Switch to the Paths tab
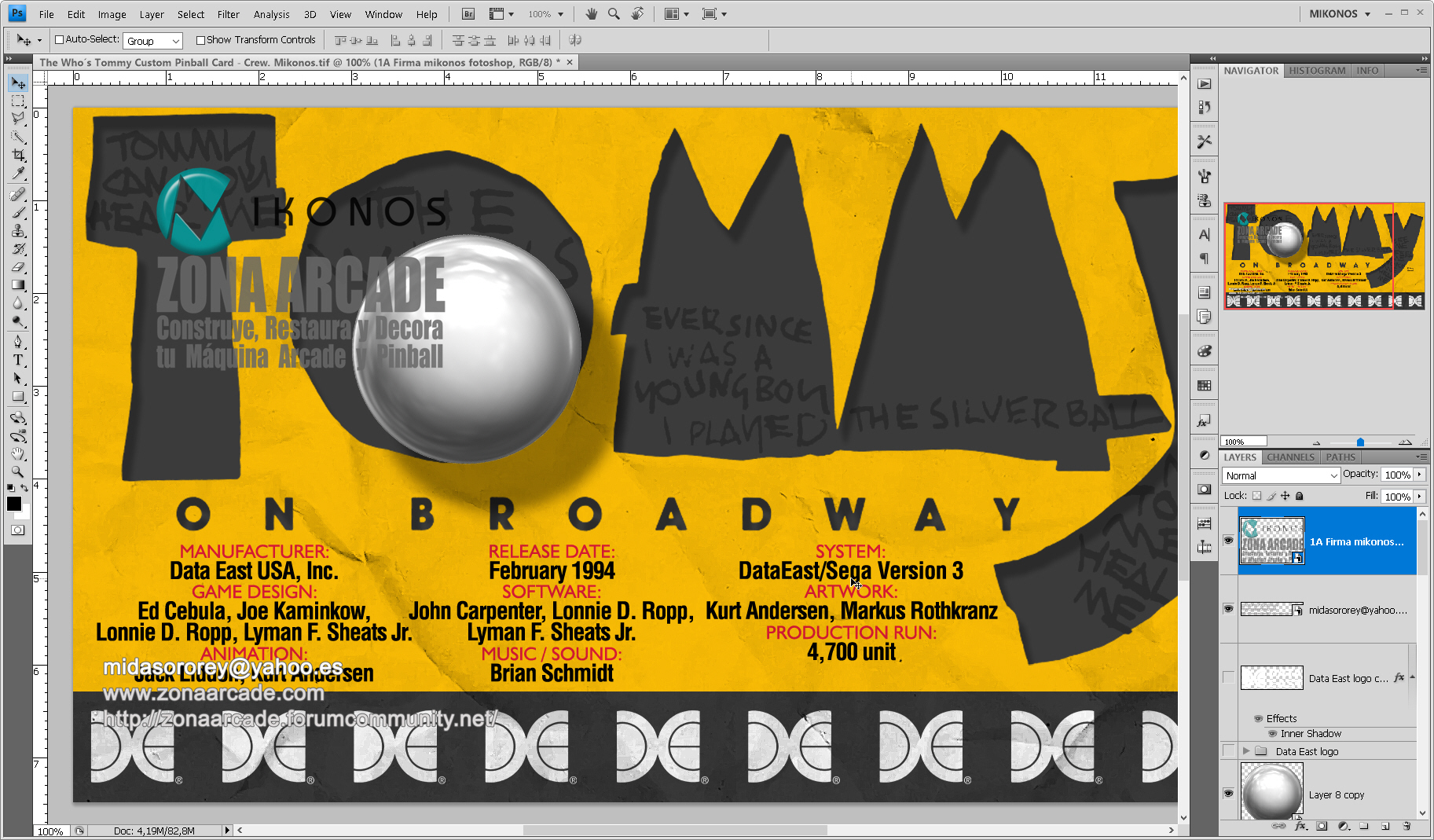 click(x=1340, y=457)
